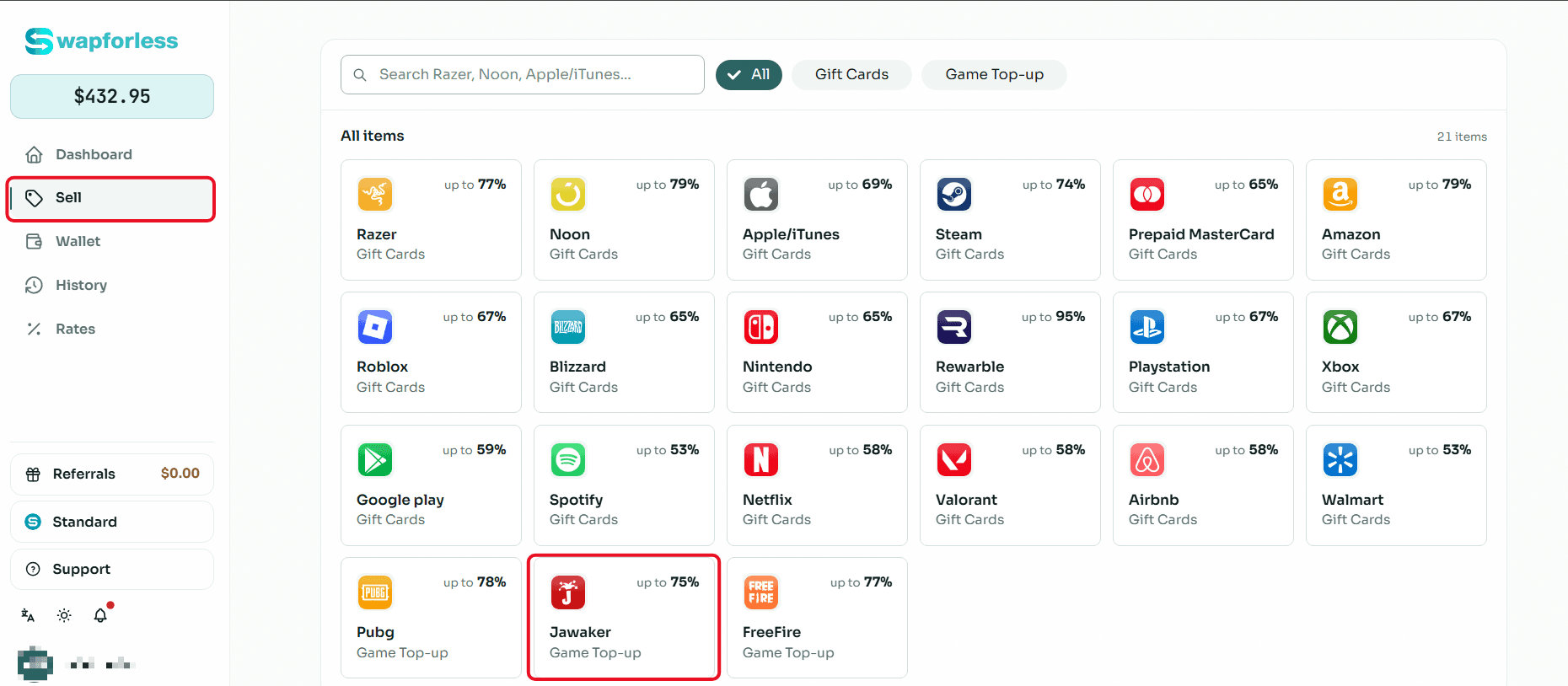Click the Swapforless logo

(102, 40)
